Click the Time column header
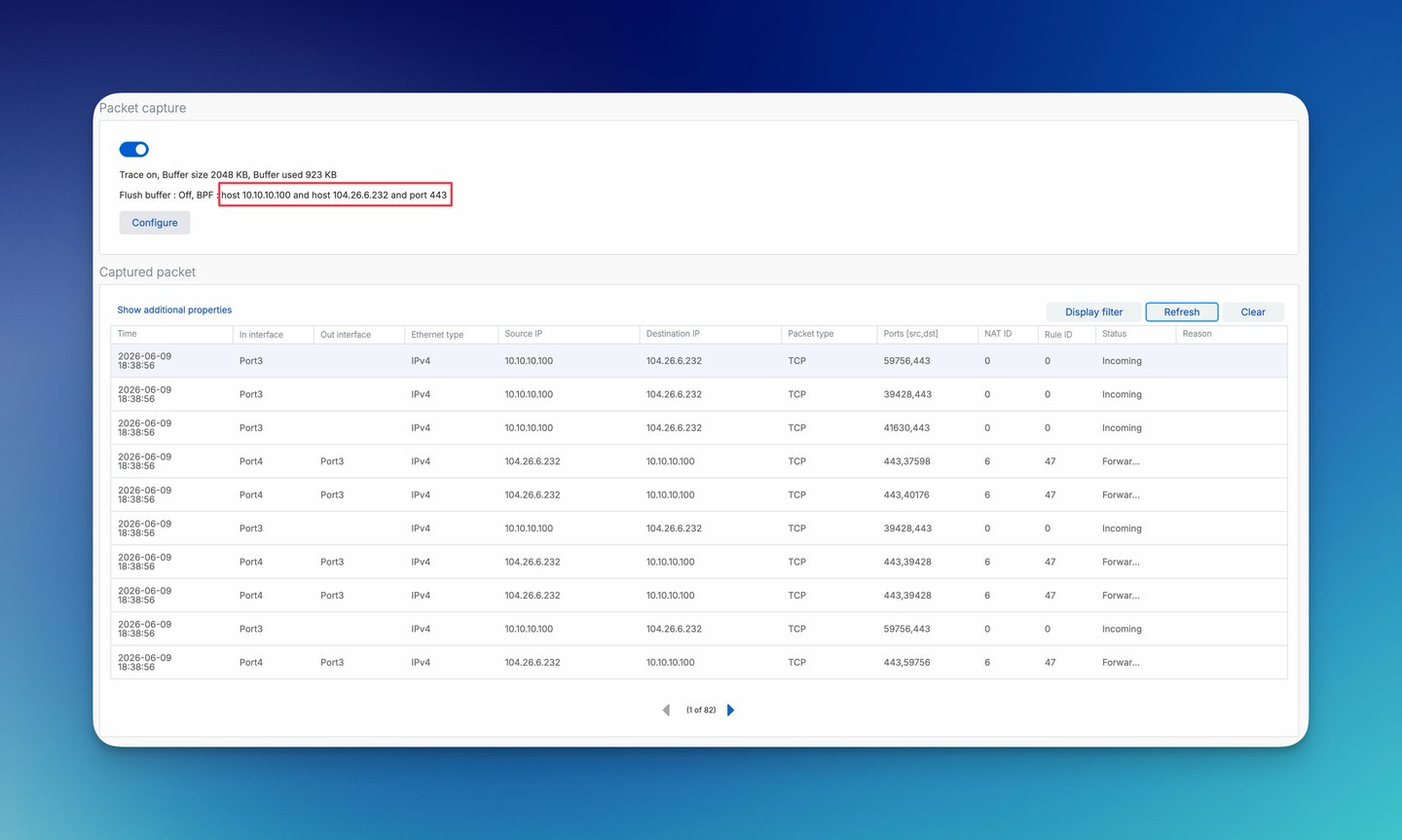This screenshot has width=1402, height=840. pos(128,334)
